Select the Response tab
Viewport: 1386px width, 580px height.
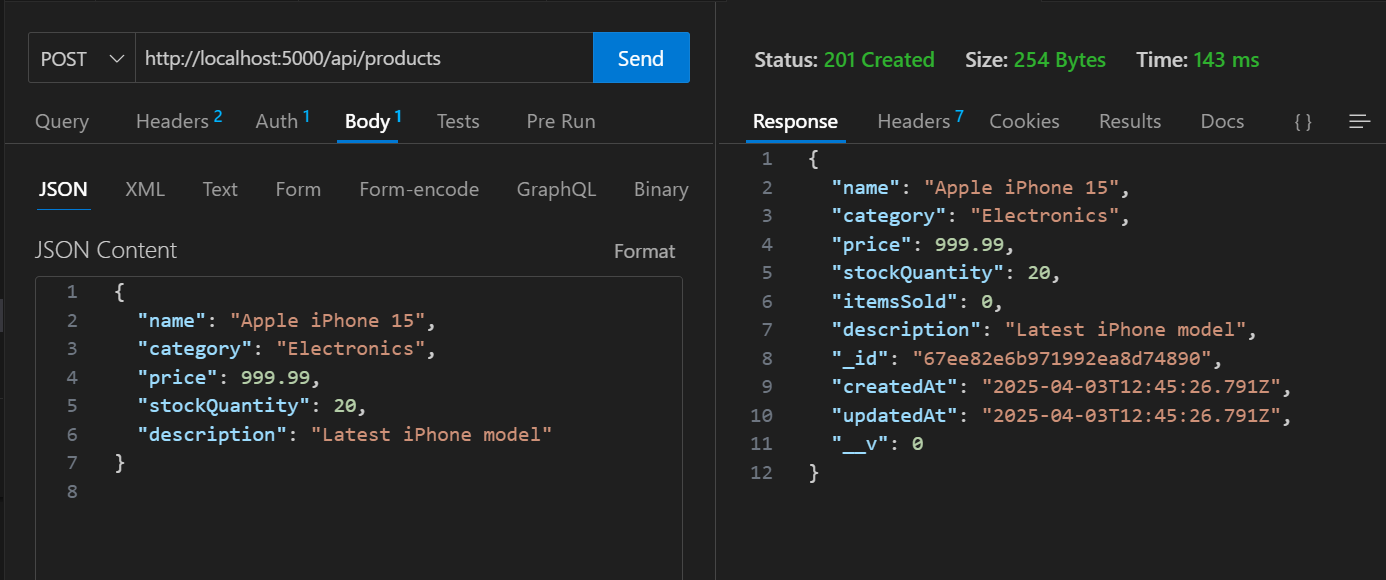click(x=795, y=121)
